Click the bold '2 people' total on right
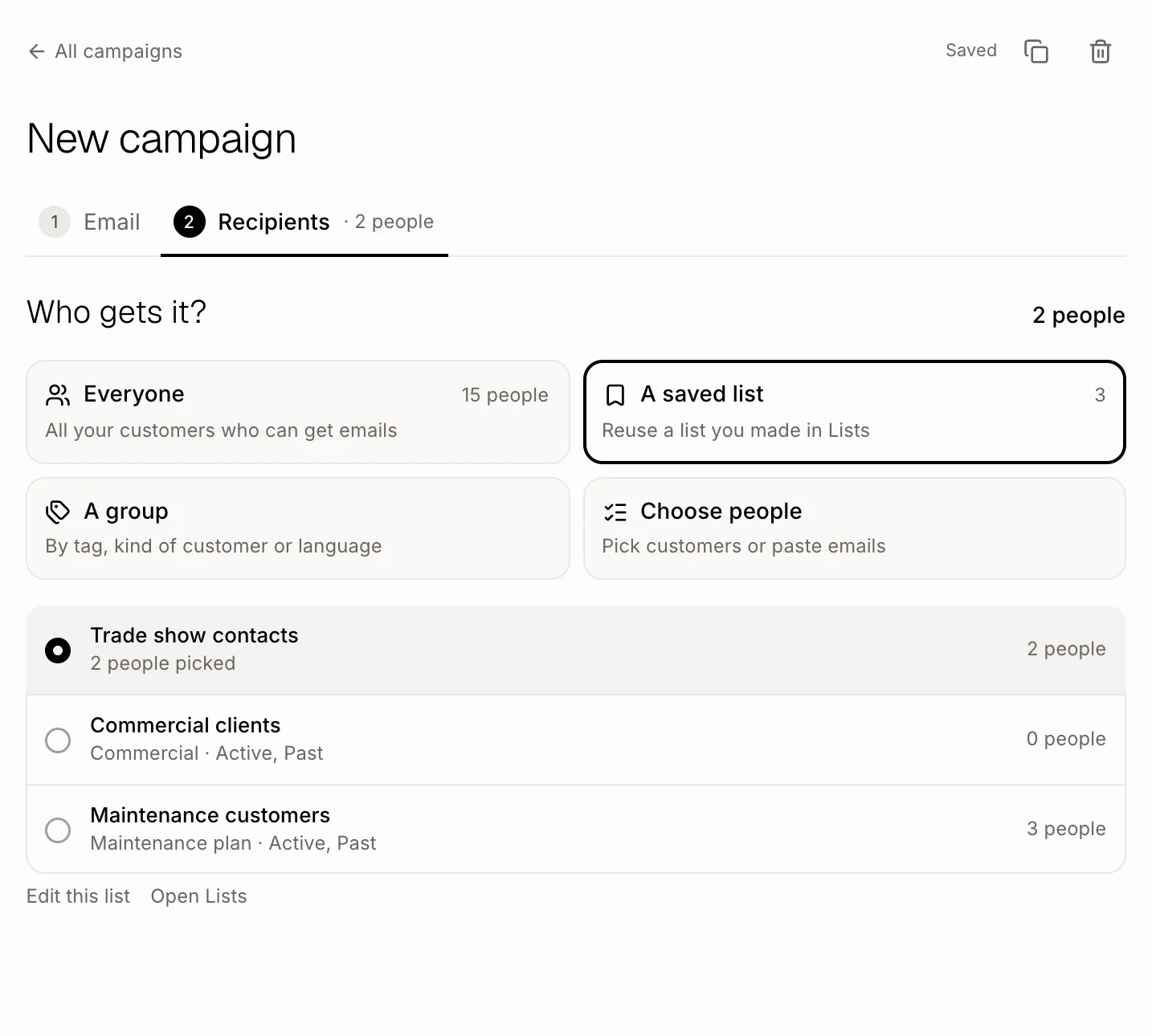1152x1036 pixels. click(x=1079, y=316)
